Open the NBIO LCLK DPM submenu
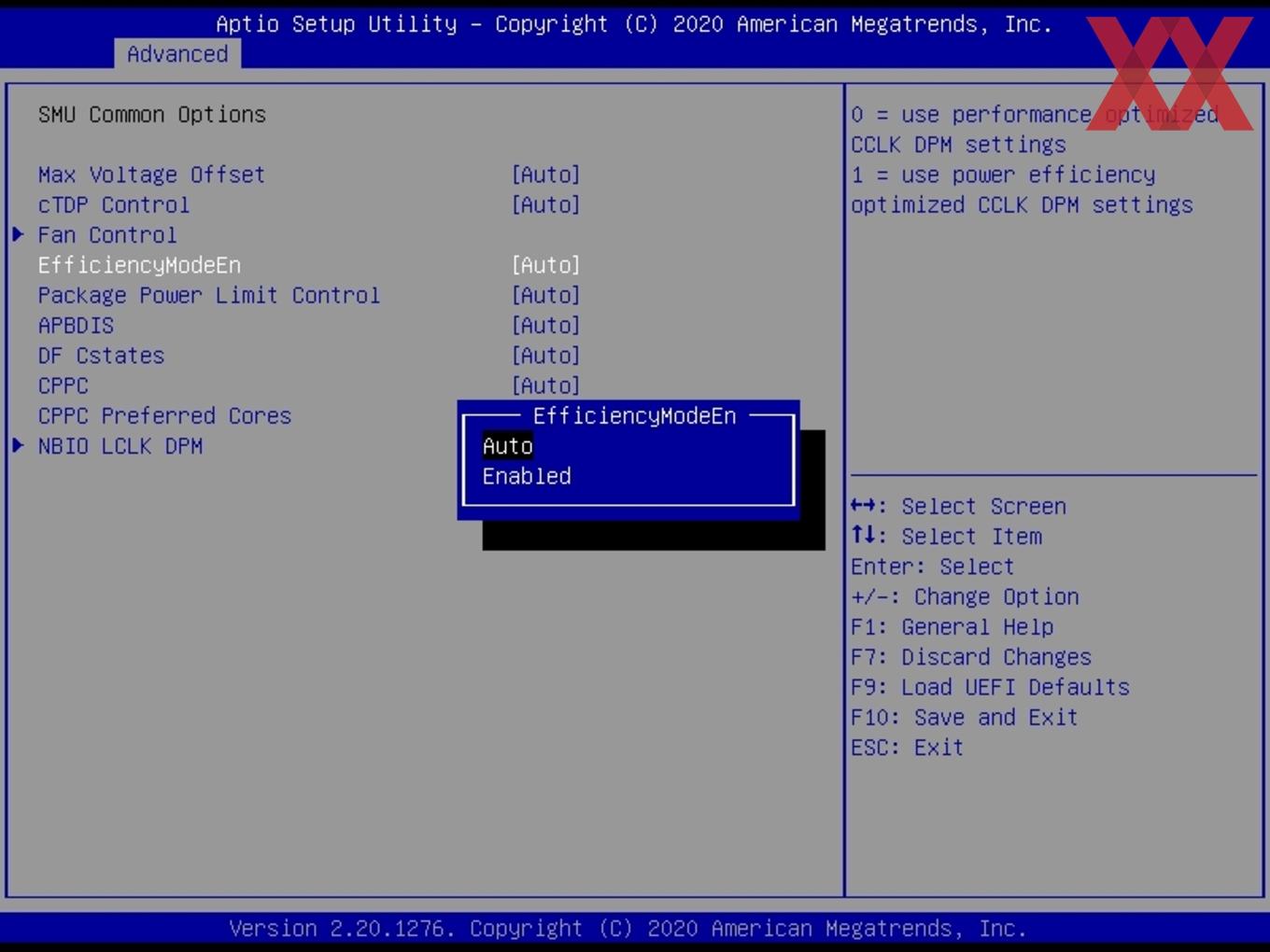 [x=120, y=446]
